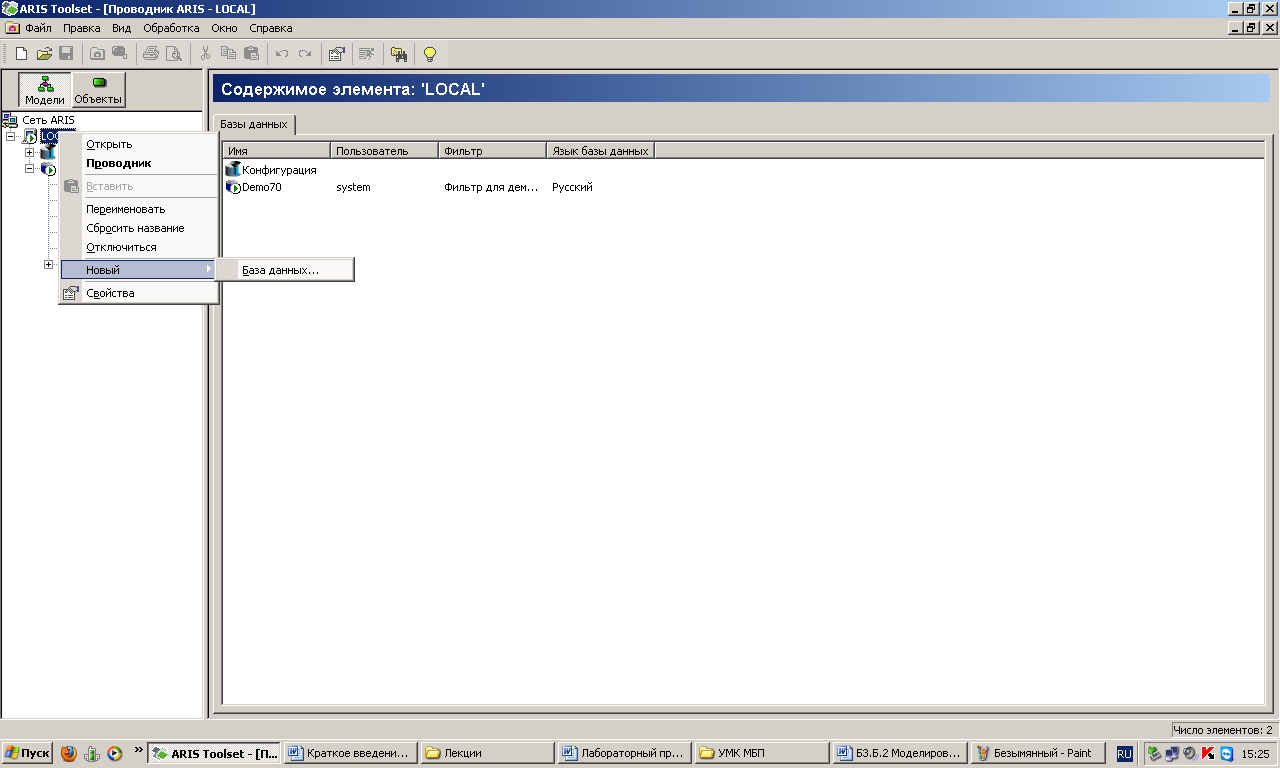The height and width of the screenshot is (768, 1280).
Task: Click the Demo70 database icon in list
Action: pos(233,187)
